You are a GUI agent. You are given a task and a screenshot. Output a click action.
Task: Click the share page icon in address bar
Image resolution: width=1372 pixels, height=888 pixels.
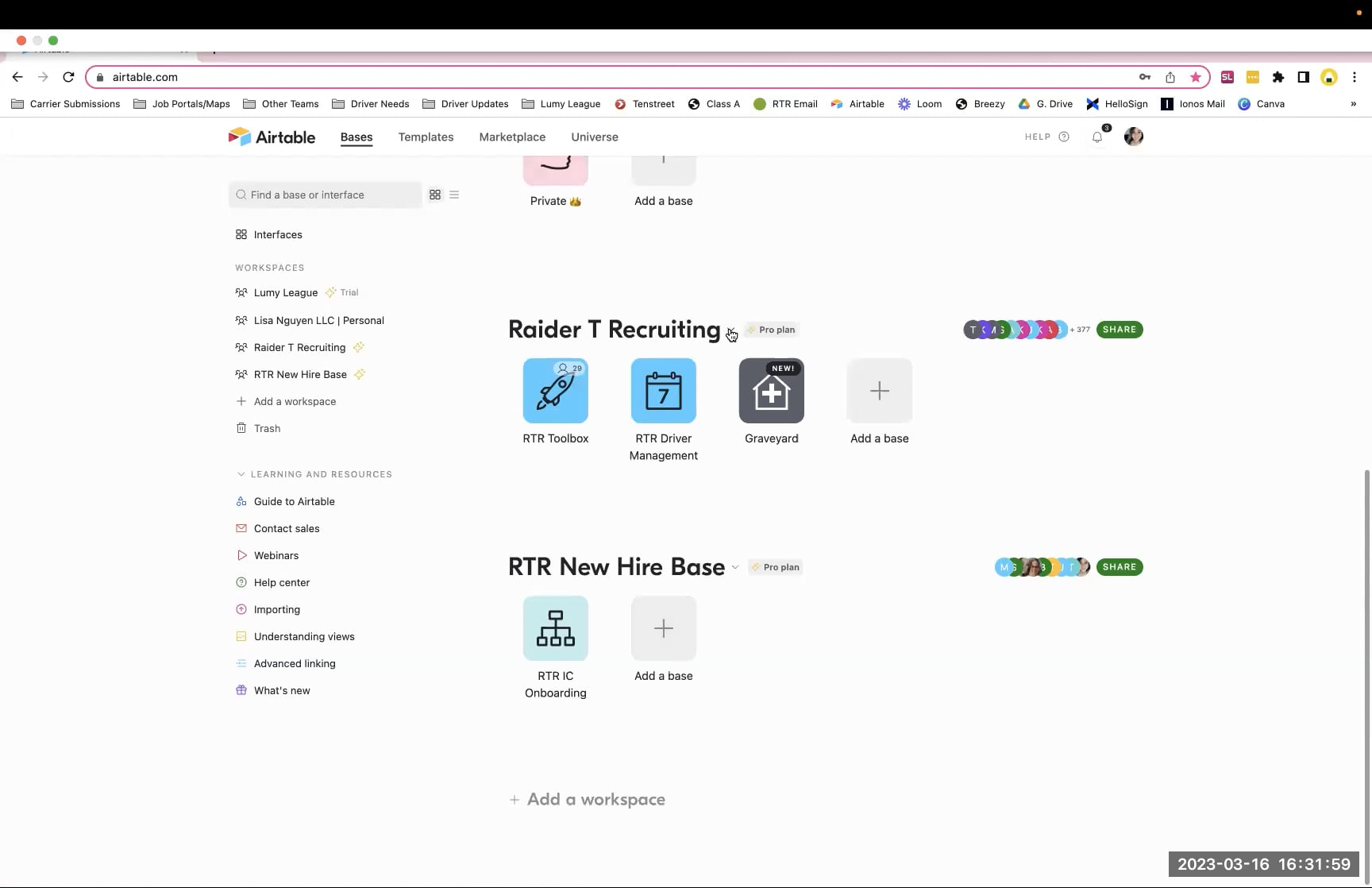(1170, 77)
